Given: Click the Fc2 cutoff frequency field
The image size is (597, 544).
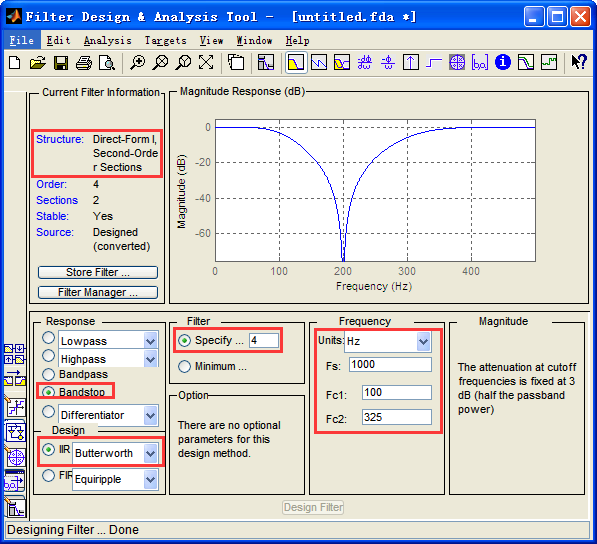Looking at the screenshot, I should (x=397, y=417).
